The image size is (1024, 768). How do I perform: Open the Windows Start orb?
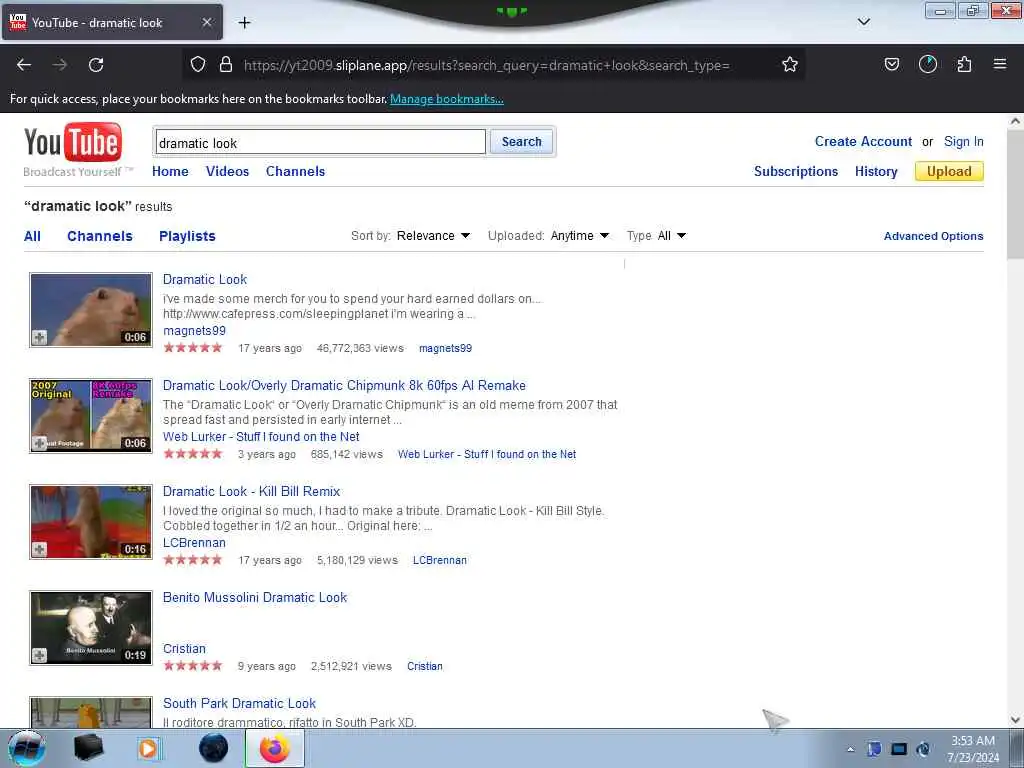coord(27,748)
